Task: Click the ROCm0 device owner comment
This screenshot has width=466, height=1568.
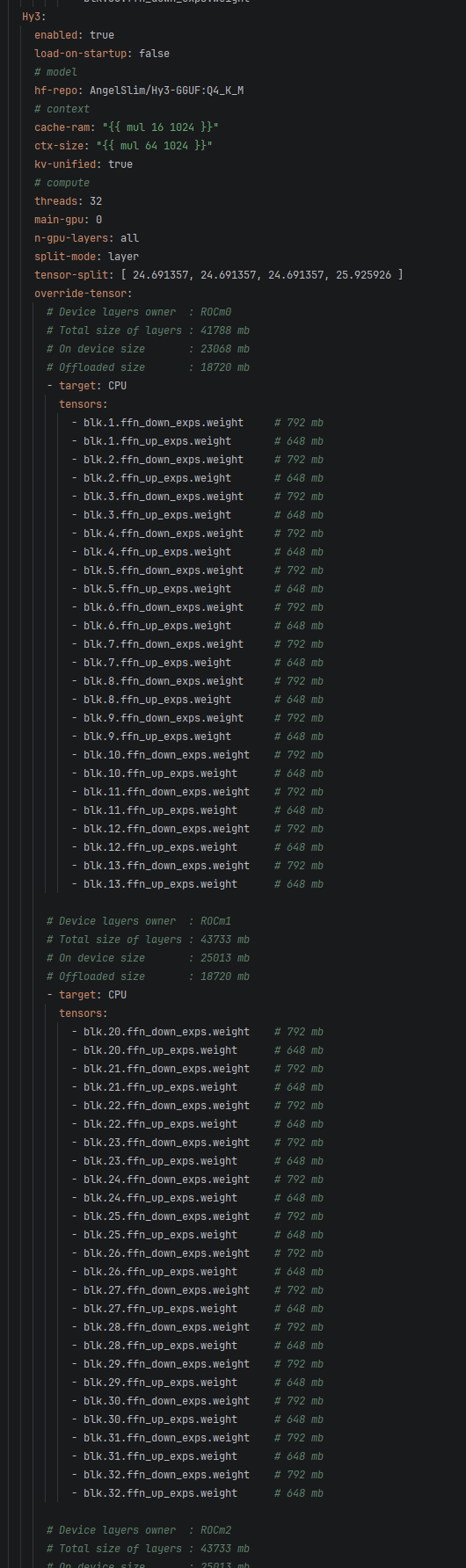Action: [139, 311]
